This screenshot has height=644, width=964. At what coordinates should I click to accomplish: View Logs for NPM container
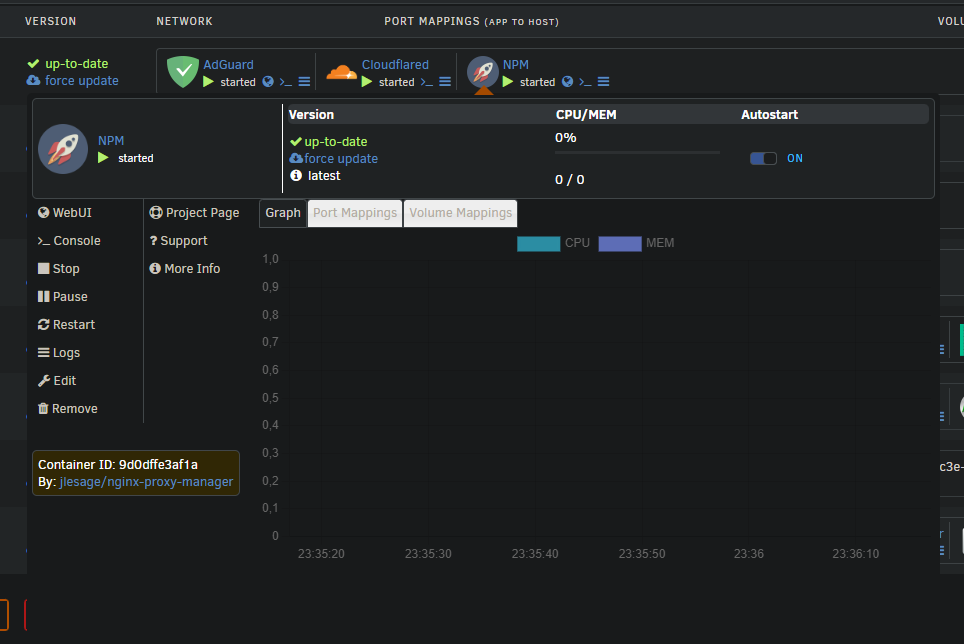(x=59, y=353)
